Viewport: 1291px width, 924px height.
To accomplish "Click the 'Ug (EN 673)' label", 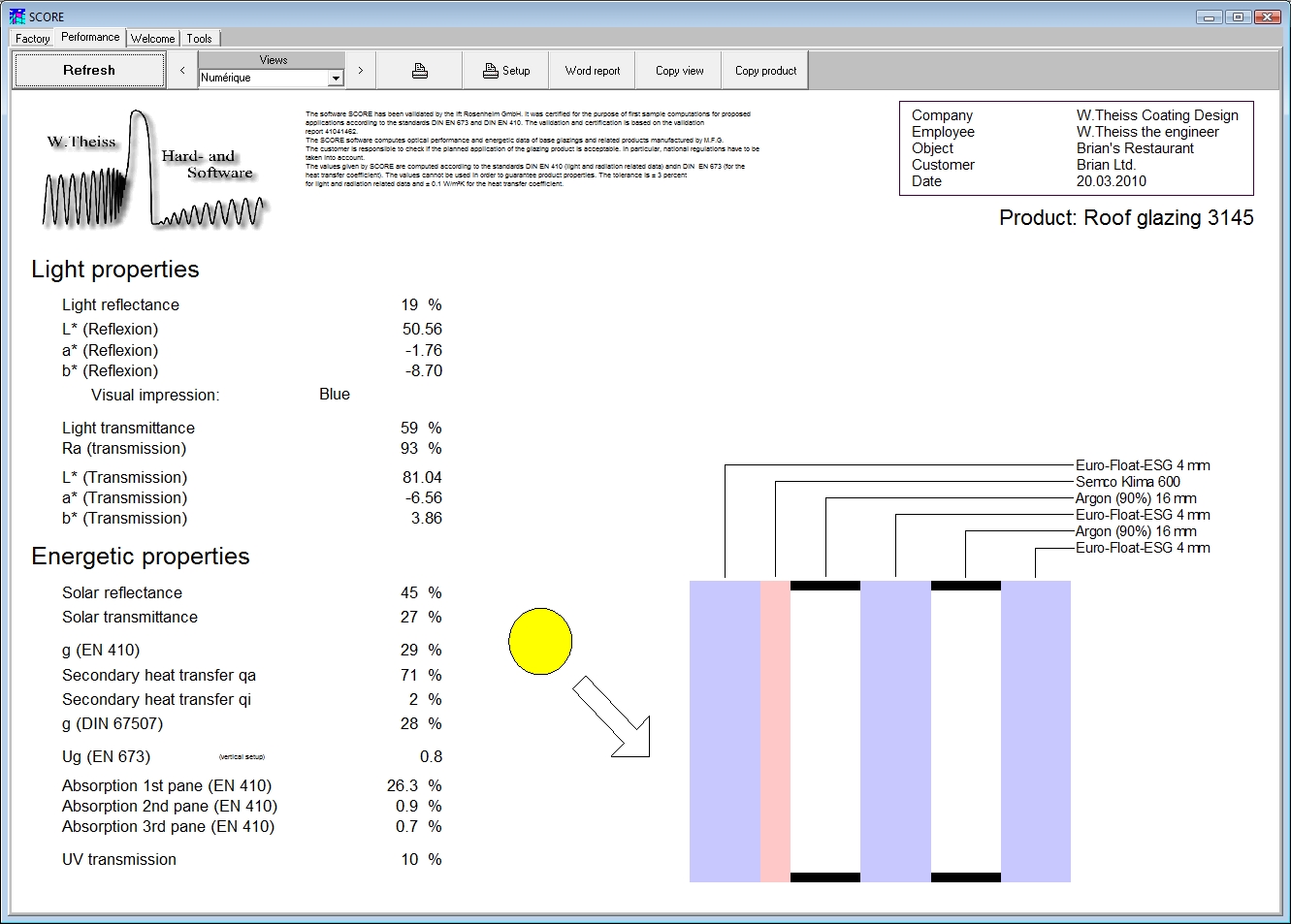I will [107, 756].
